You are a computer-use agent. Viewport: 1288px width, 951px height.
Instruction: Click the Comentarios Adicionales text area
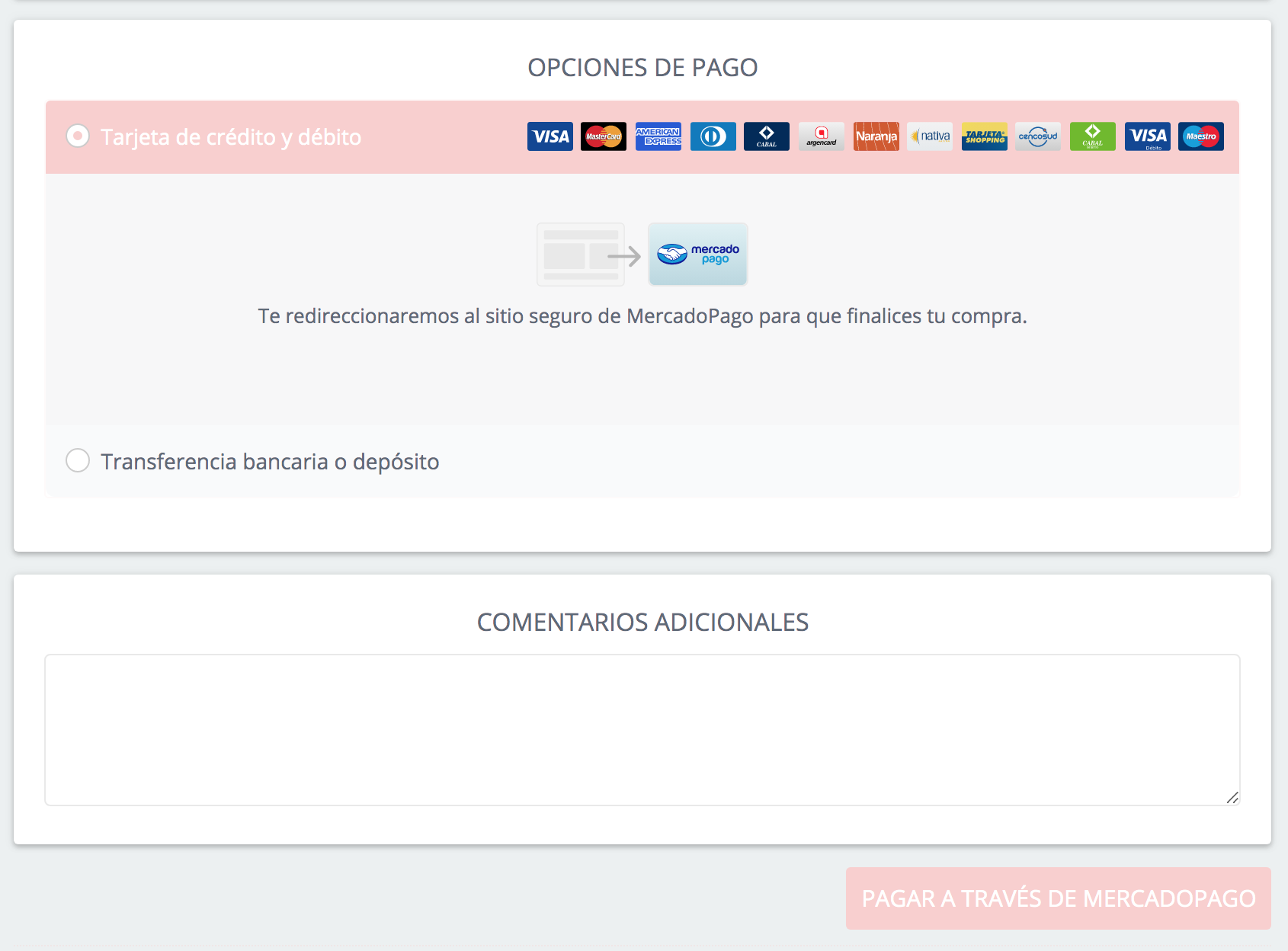[642, 730]
